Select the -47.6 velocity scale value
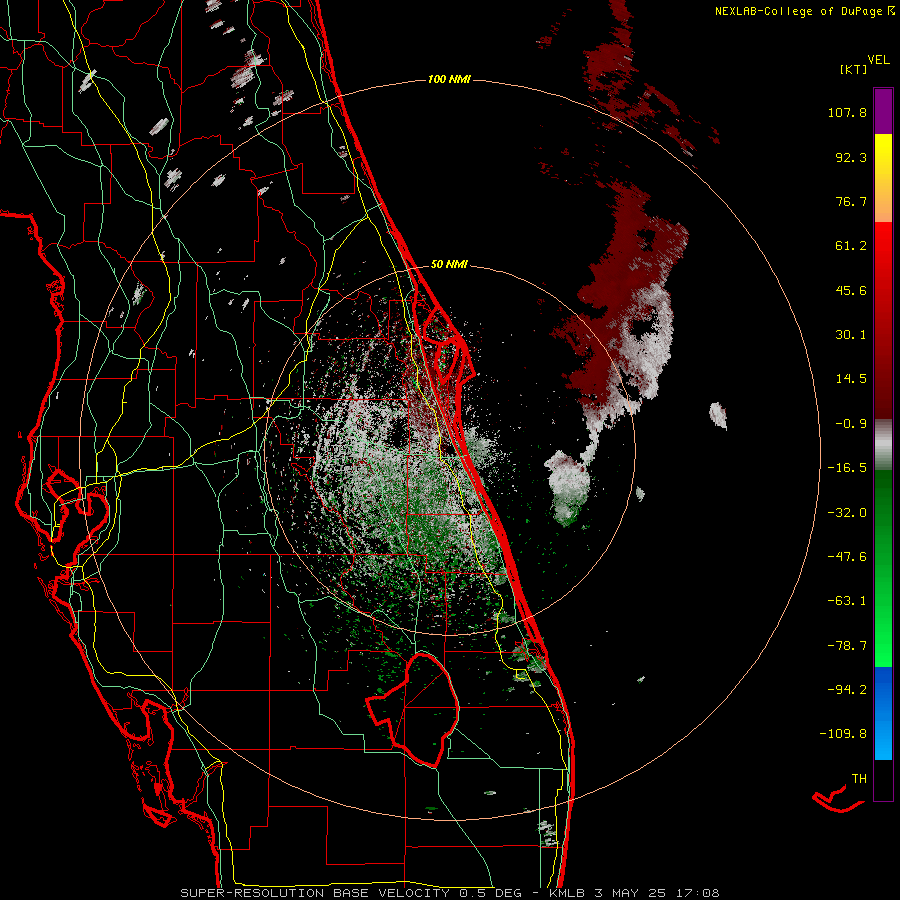900x900 pixels. 847,557
